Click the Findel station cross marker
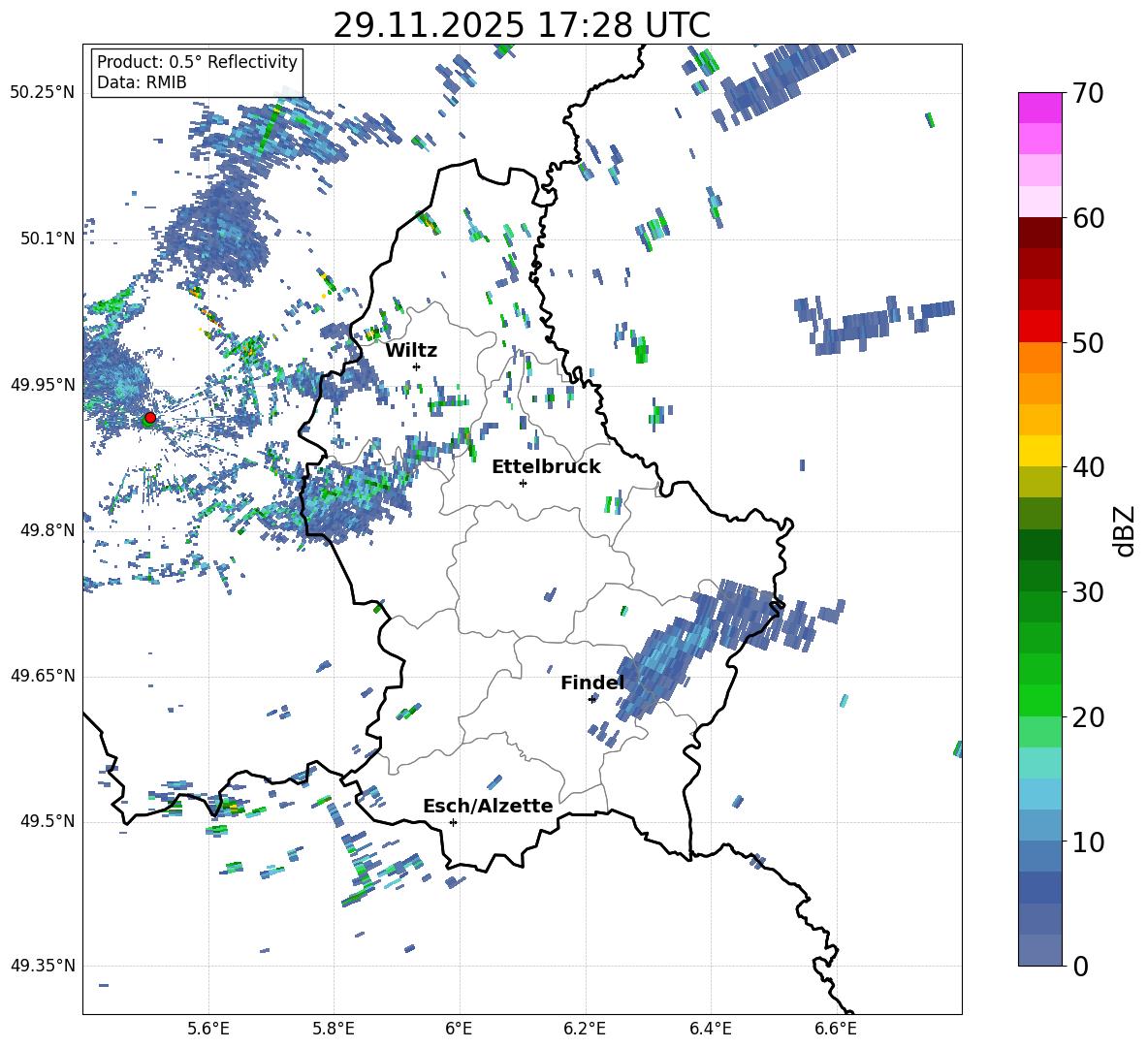Viewport: 1148px width, 1048px height. click(592, 699)
